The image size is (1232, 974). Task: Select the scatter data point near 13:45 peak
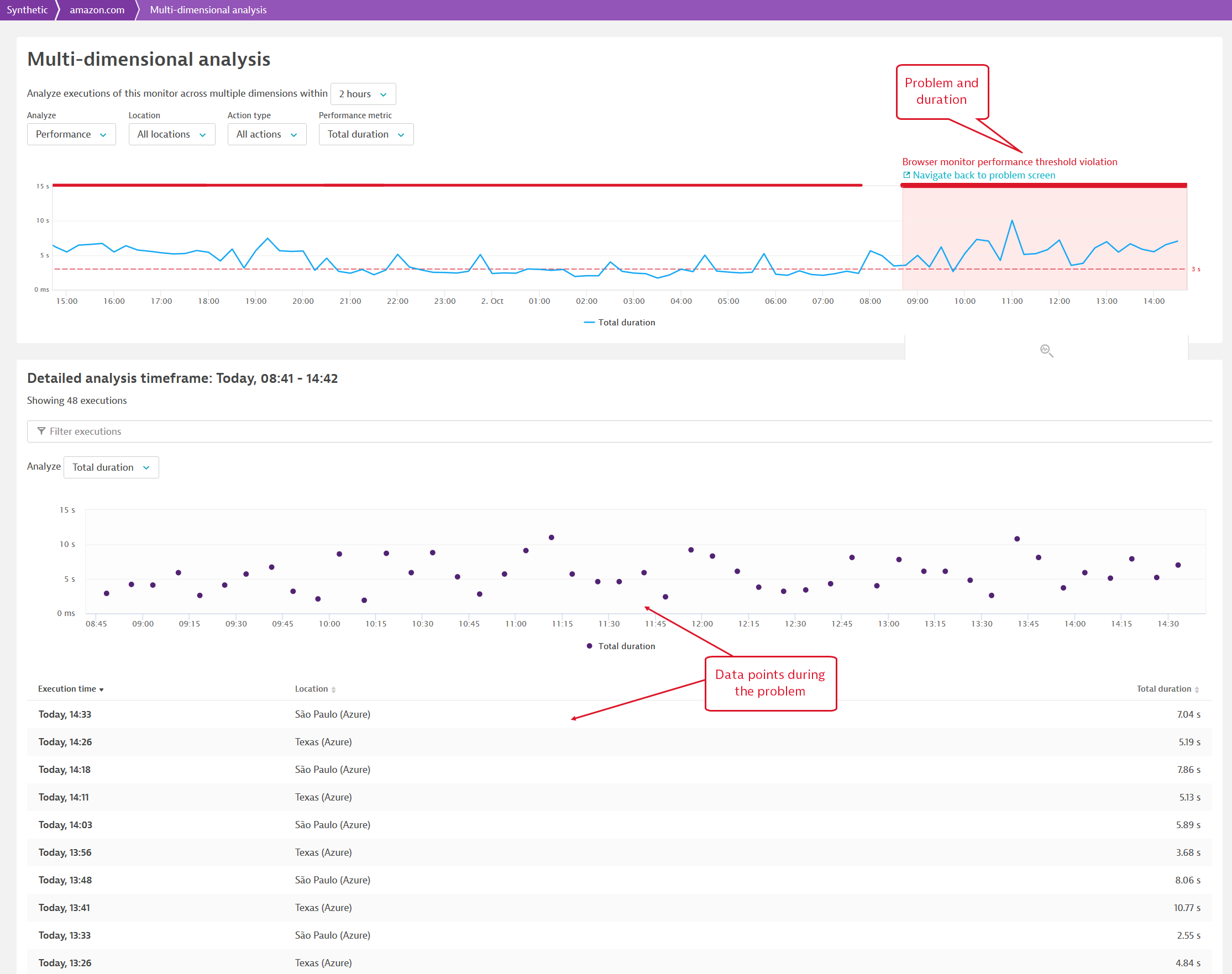pyautogui.click(x=1017, y=538)
